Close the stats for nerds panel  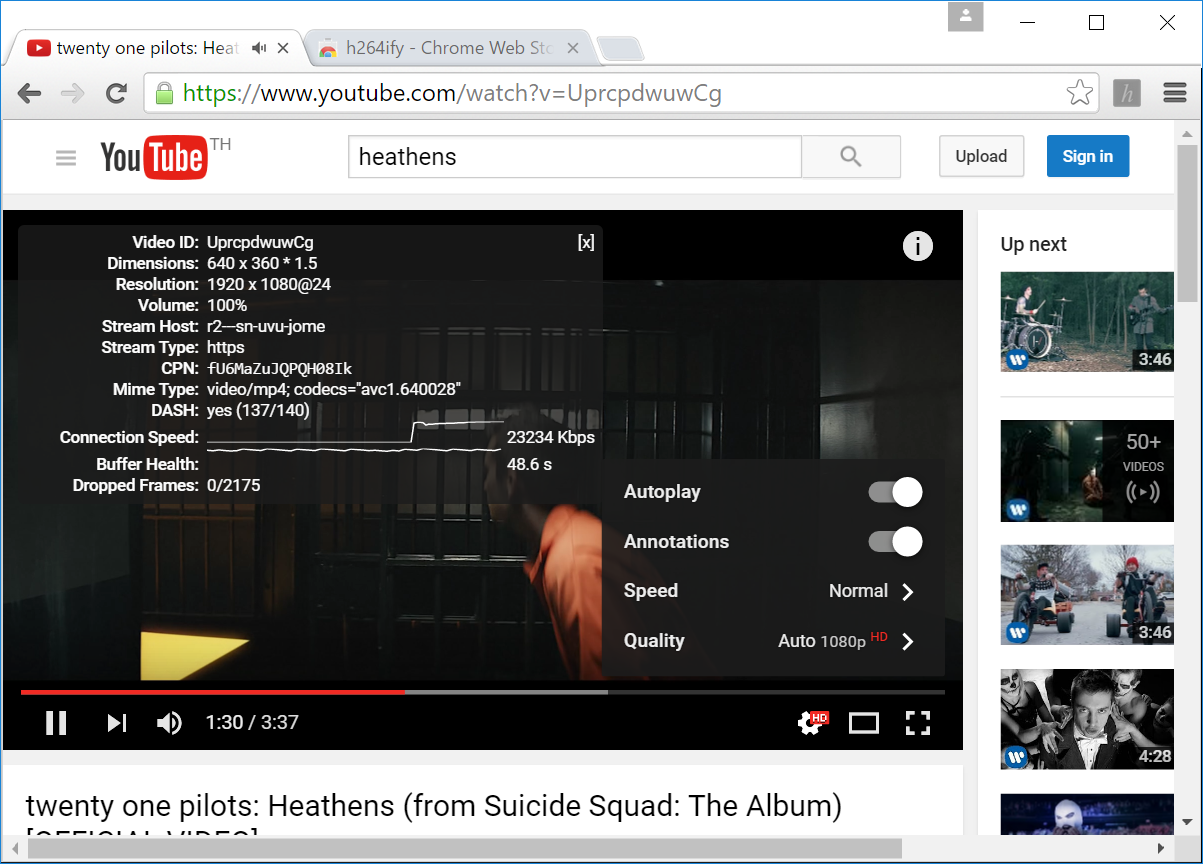pyautogui.click(x=586, y=242)
